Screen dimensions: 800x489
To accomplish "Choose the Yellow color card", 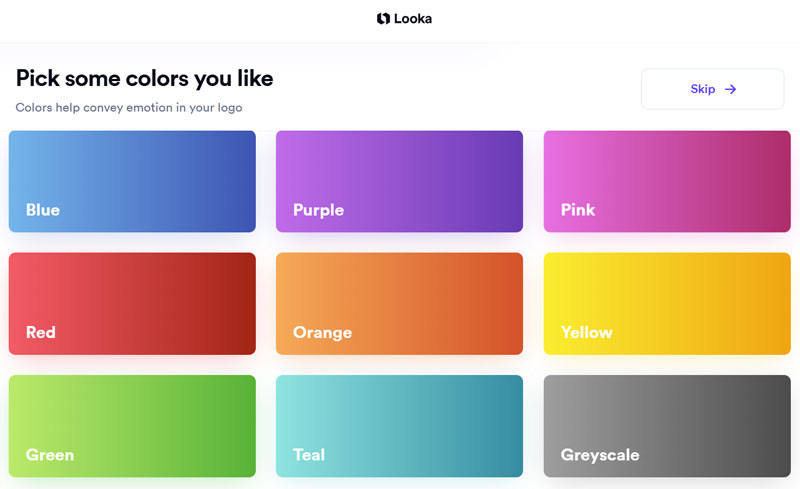I will [667, 303].
